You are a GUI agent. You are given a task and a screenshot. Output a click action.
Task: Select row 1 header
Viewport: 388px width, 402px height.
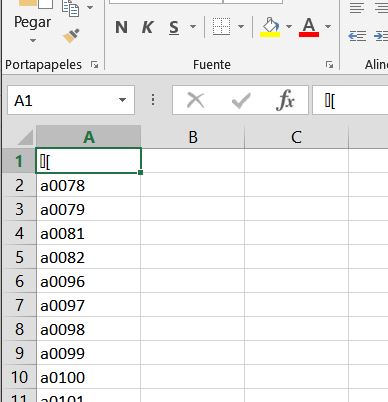point(19,161)
